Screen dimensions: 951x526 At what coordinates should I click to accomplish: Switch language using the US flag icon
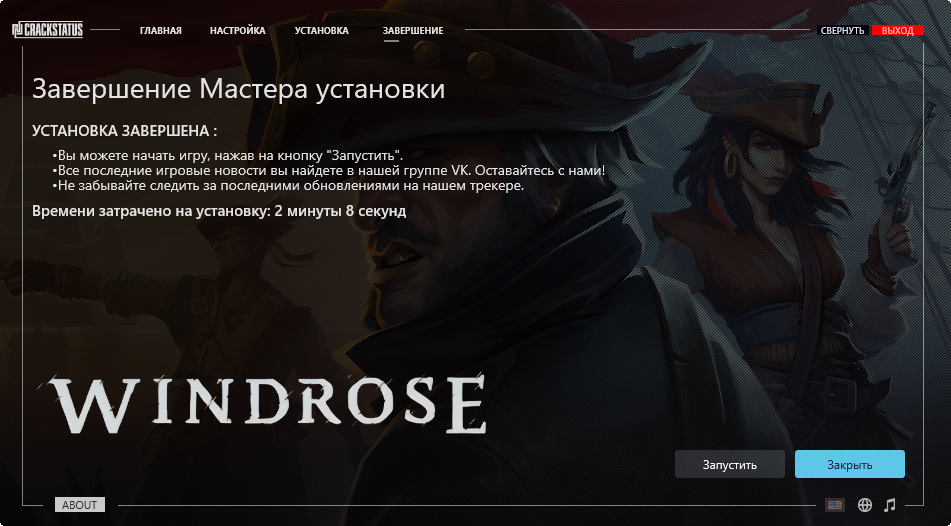point(835,505)
